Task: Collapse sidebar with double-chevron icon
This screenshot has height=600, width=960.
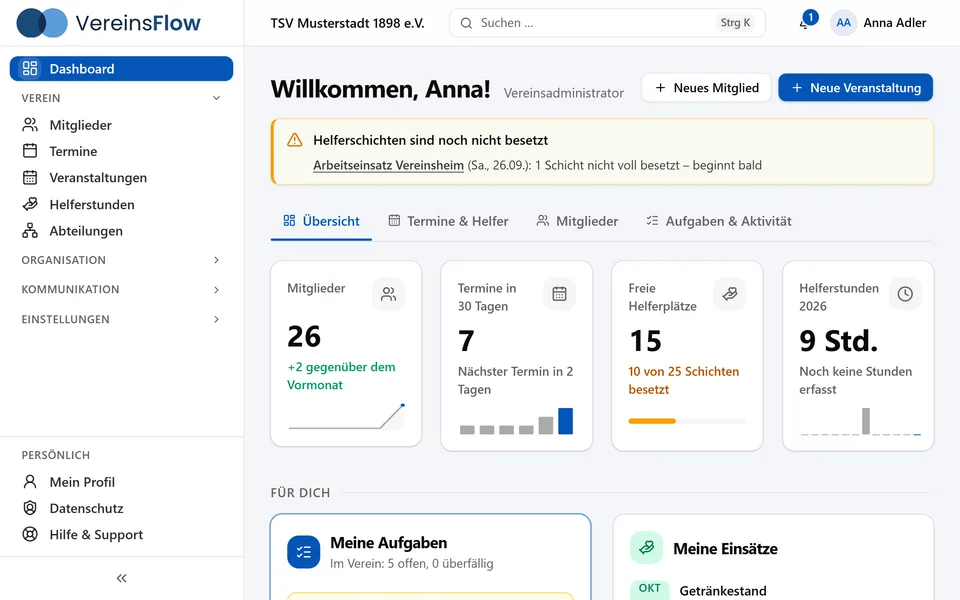Action: click(x=121, y=578)
